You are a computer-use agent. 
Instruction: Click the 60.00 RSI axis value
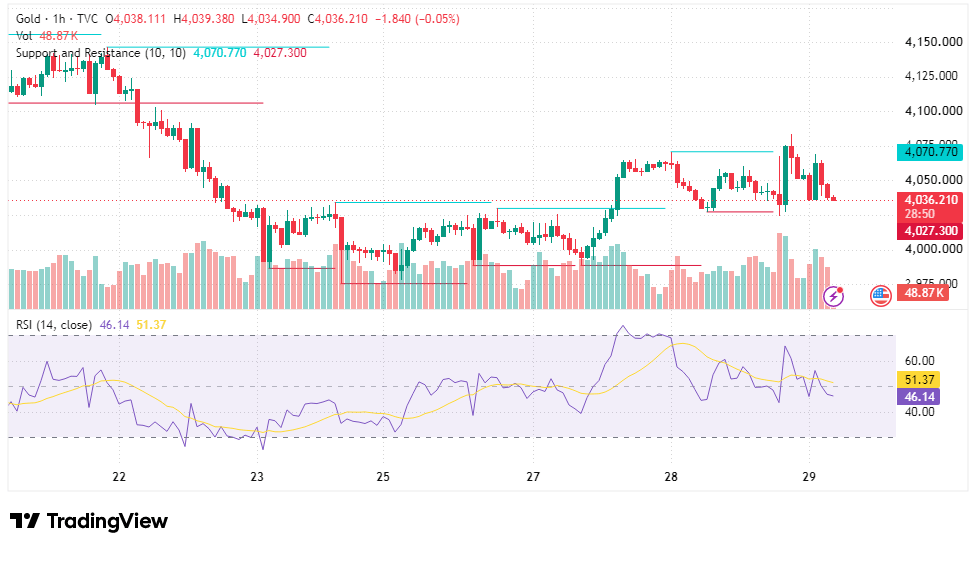point(919,361)
